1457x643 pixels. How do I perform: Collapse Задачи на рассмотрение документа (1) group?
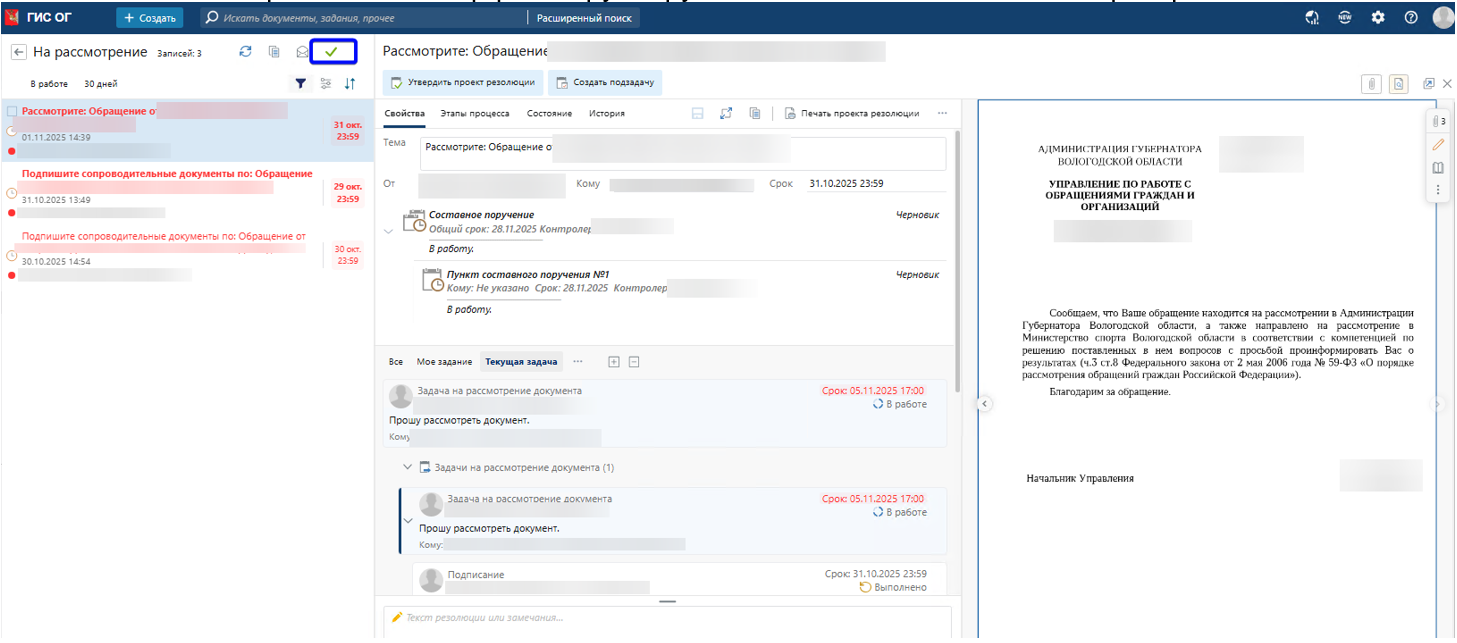click(407, 467)
